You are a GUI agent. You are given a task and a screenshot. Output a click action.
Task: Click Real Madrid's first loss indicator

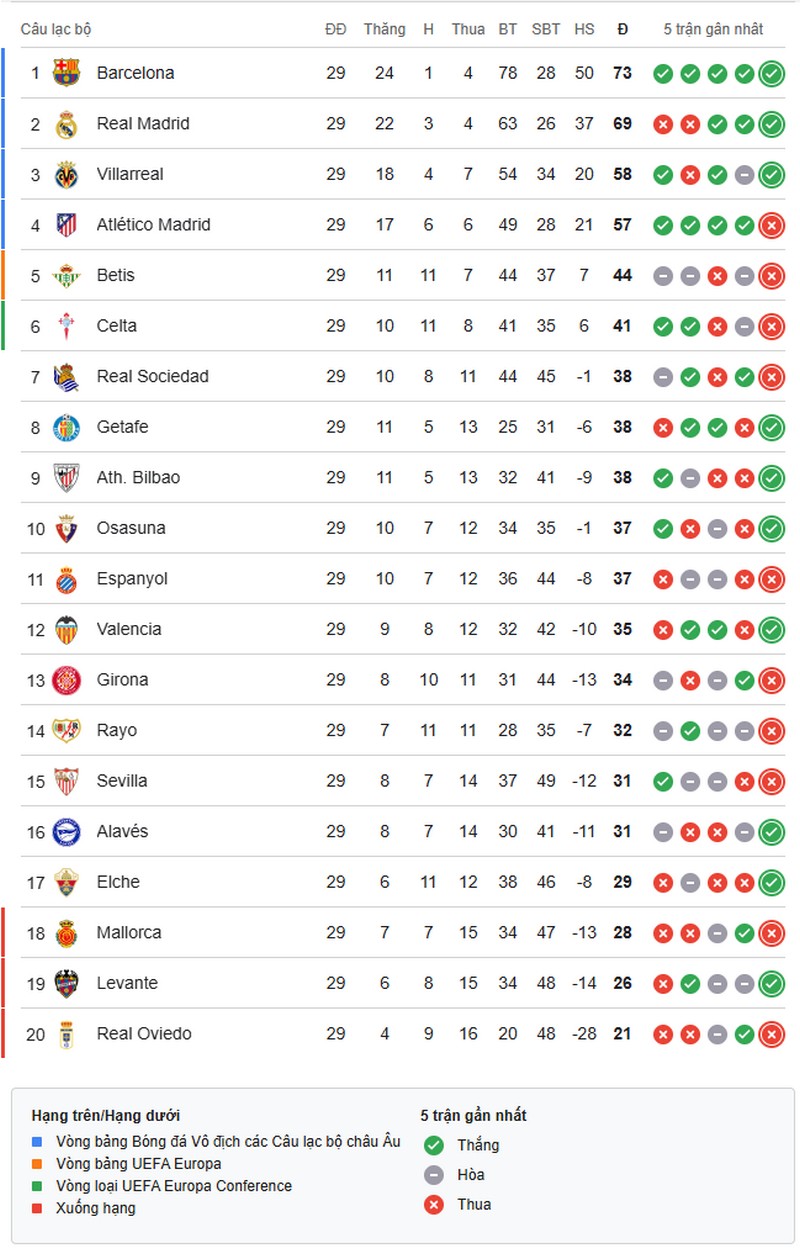tap(662, 124)
